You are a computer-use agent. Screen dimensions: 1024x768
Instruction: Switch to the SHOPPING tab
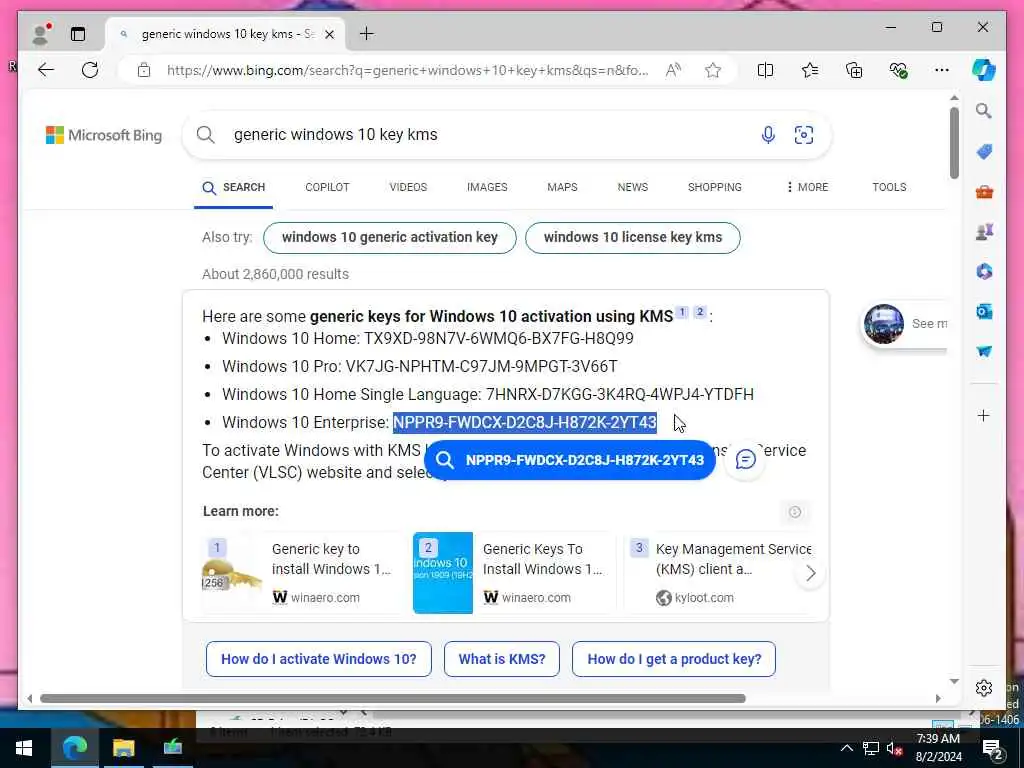pos(714,187)
